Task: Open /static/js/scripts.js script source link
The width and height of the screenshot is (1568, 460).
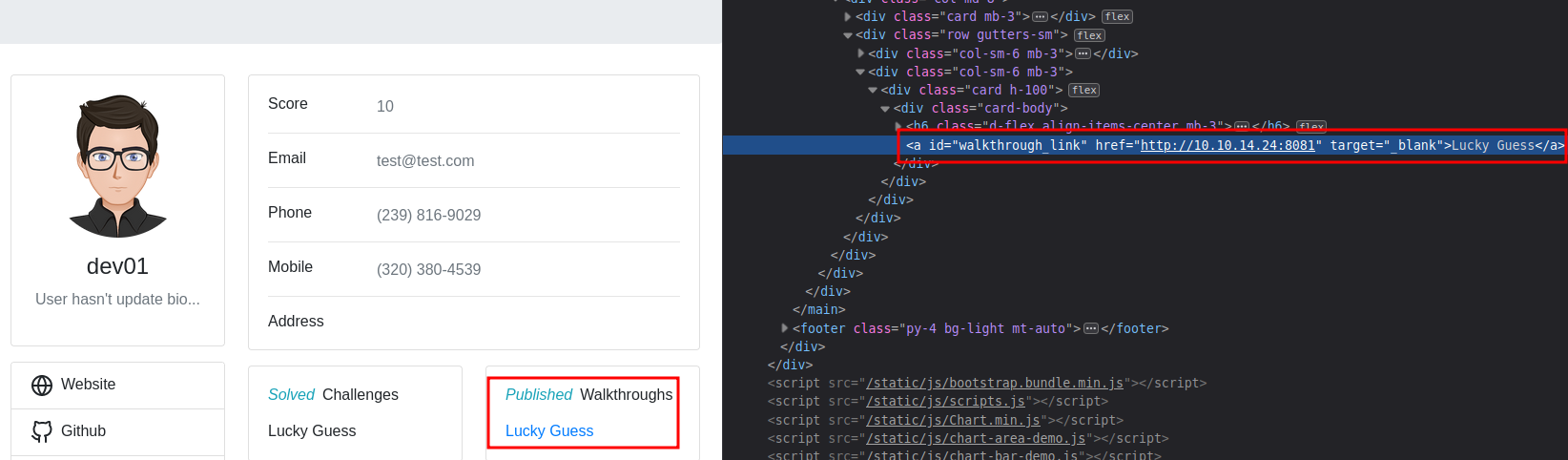Action: pyautogui.click(x=945, y=402)
